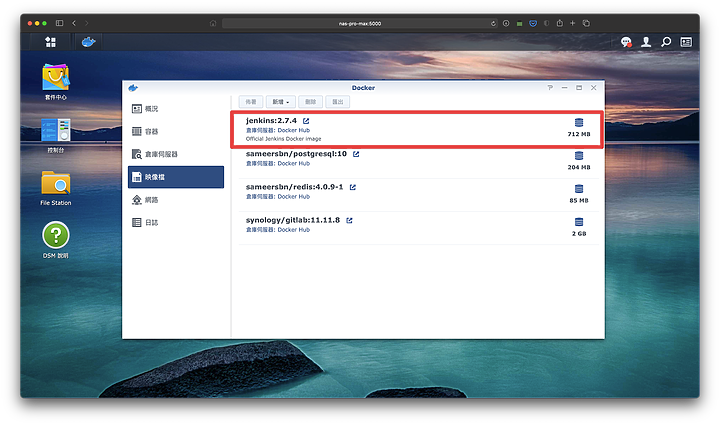Click the external link icon beside sameersbn/redis:4.0.9-1

click(353, 187)
